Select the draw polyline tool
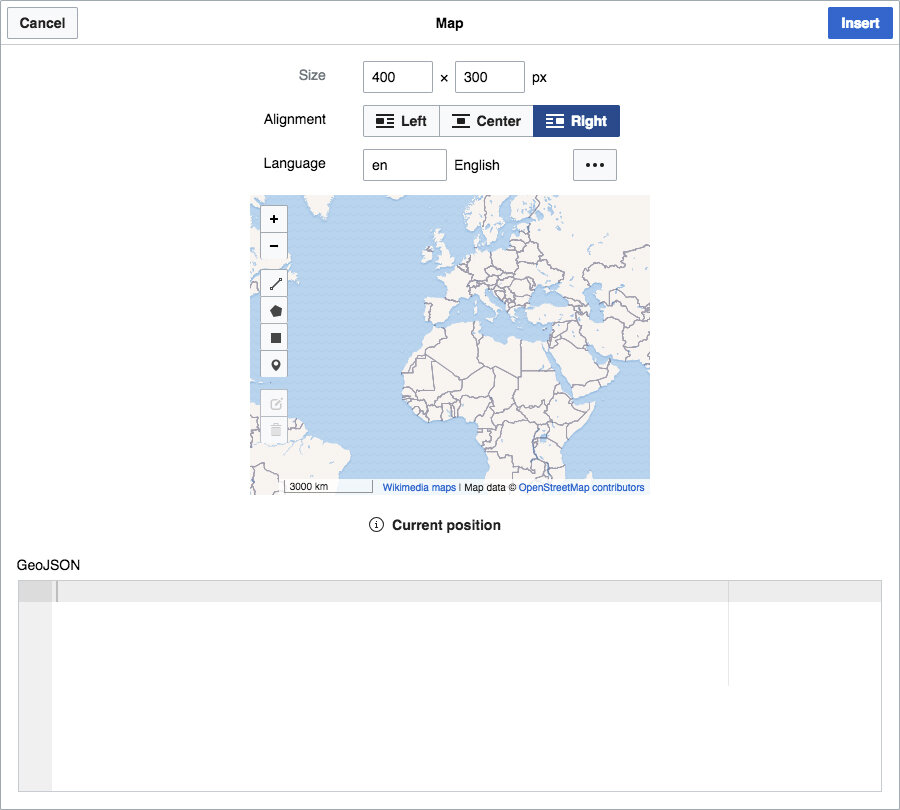The height and width of the screenshot is (810, 900). (276, 284)
